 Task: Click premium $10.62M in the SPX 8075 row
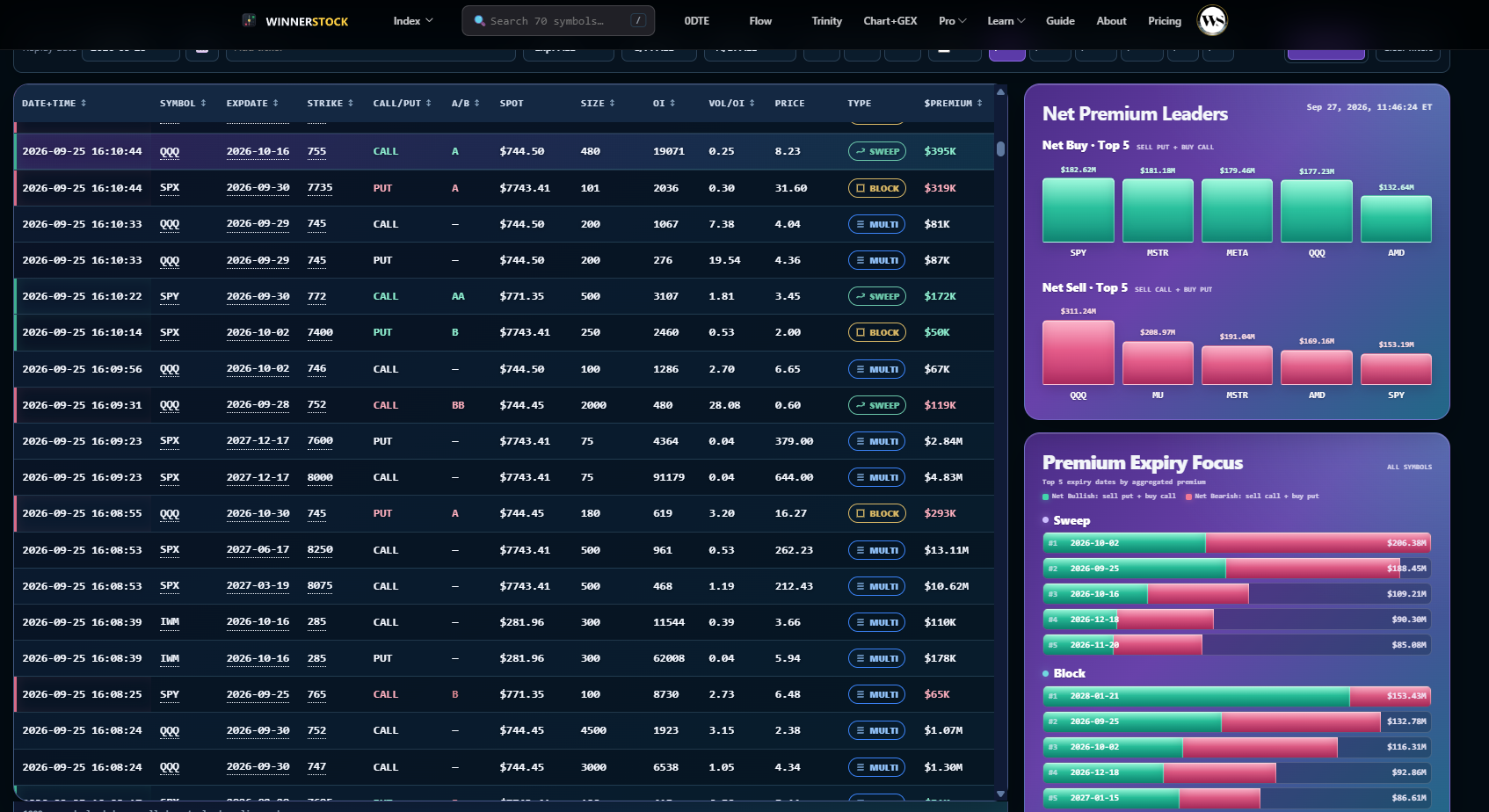pos(946,586)
